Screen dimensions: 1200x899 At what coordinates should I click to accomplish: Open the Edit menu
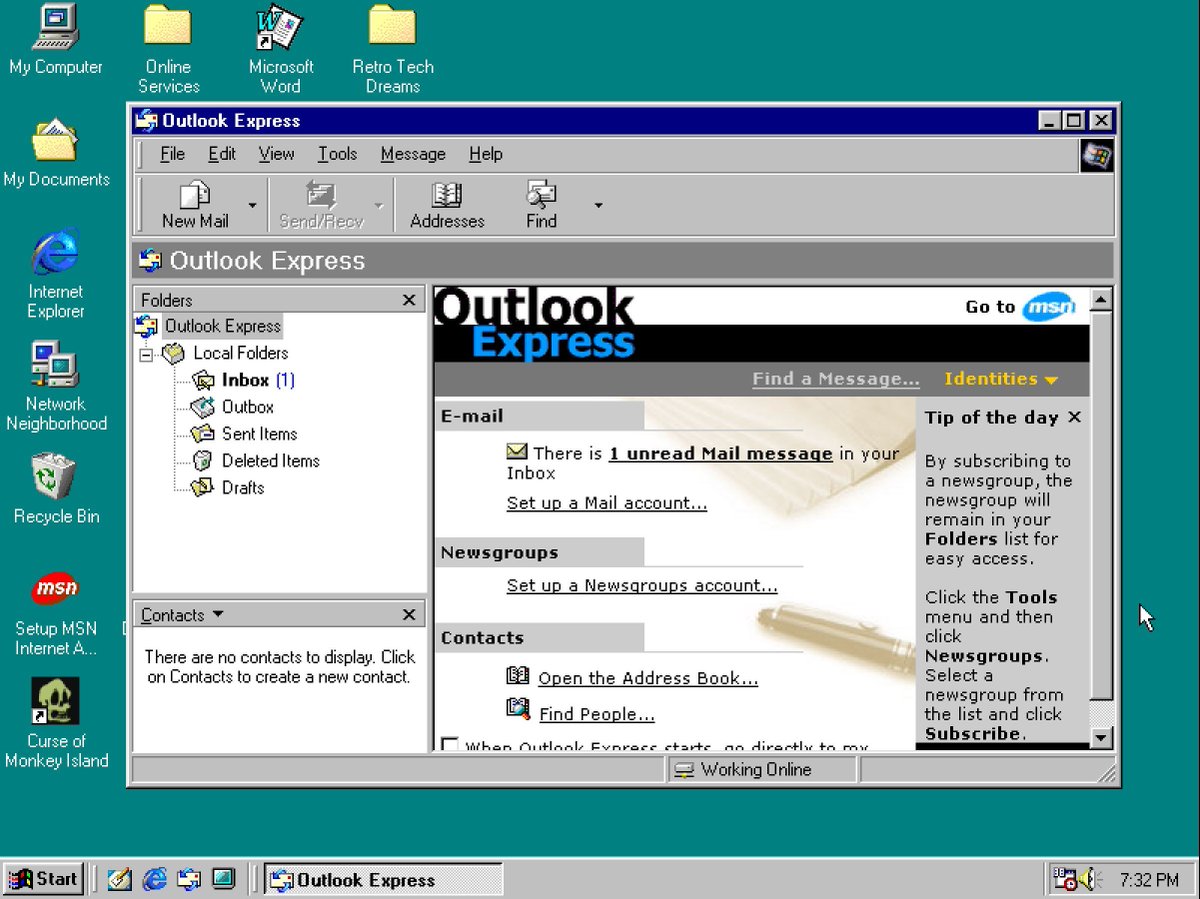point(222,154)
